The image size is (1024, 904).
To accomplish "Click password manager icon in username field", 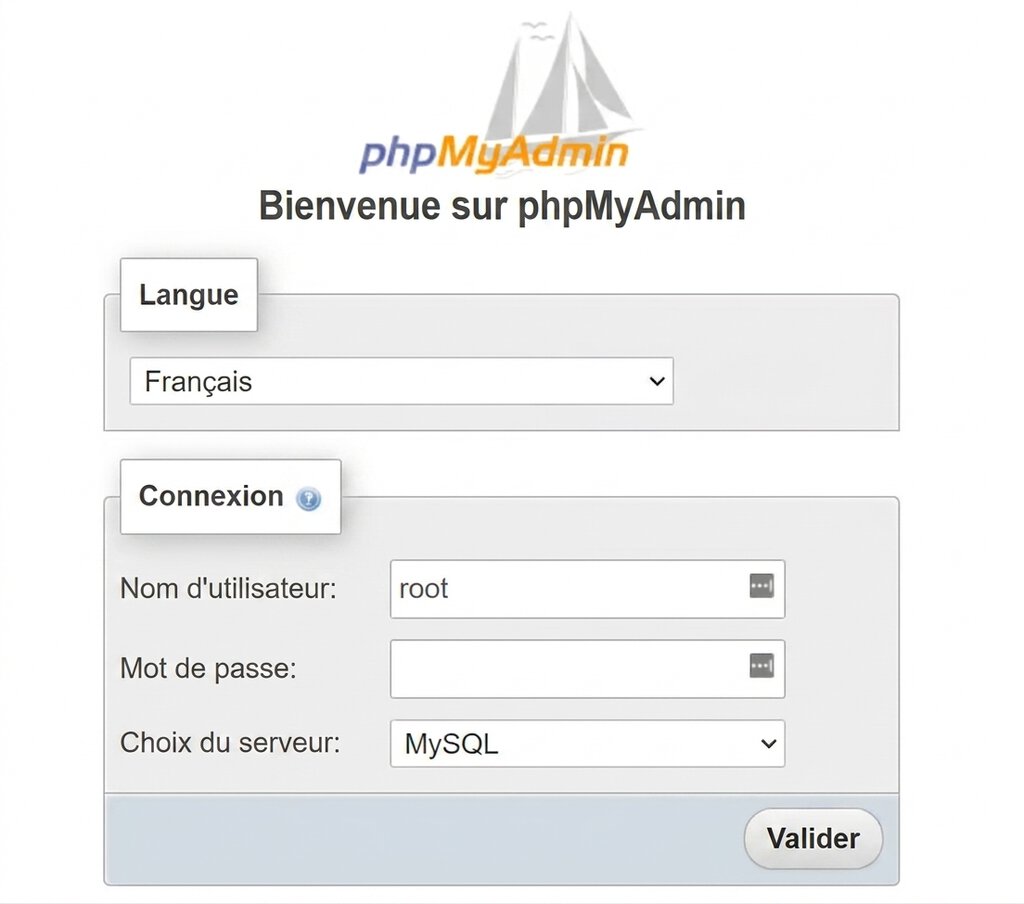I will (762, 587).
